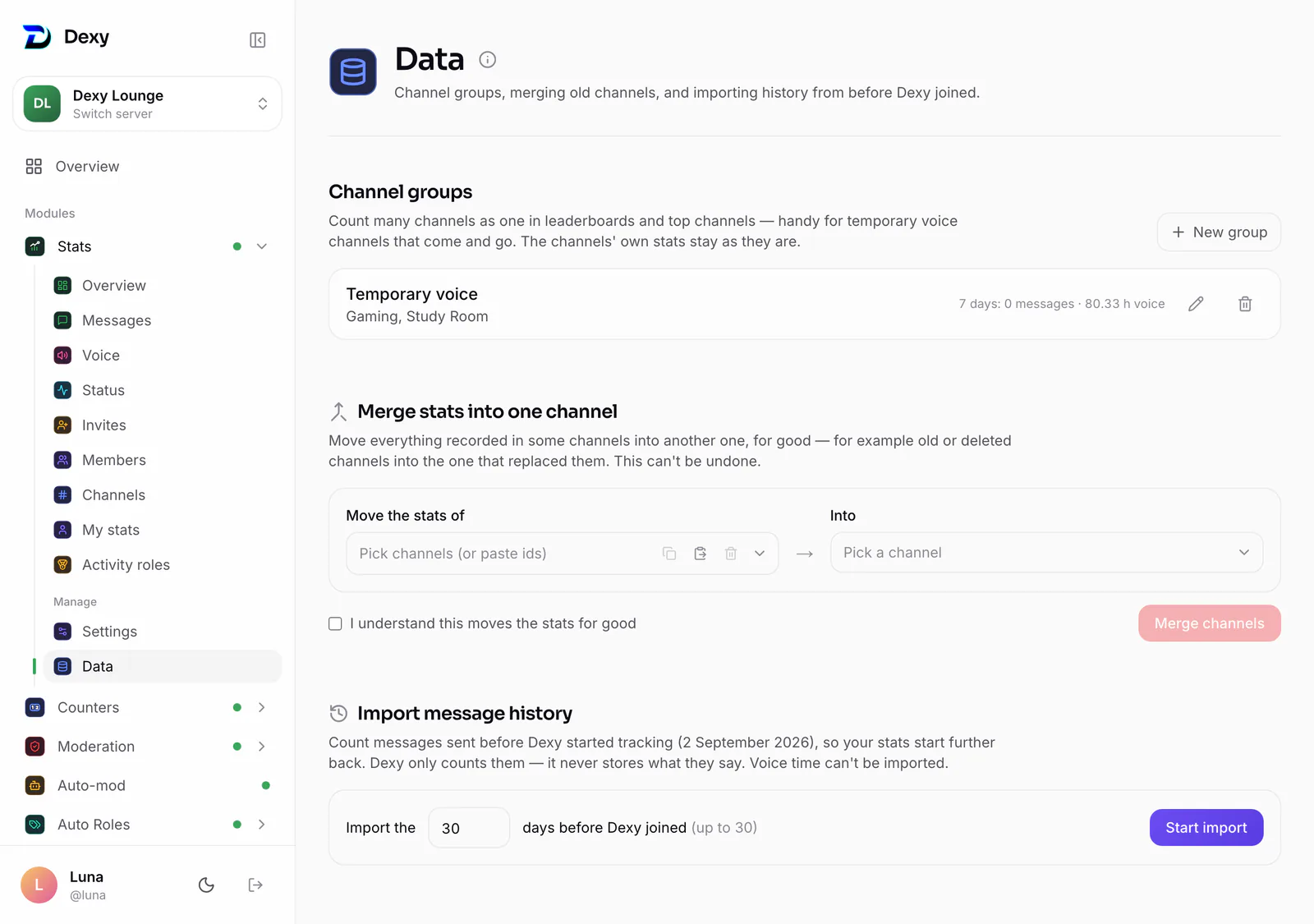Open the Invites stats page
The width and height of the screenshot is (1314, 924).
pos(163,425)
